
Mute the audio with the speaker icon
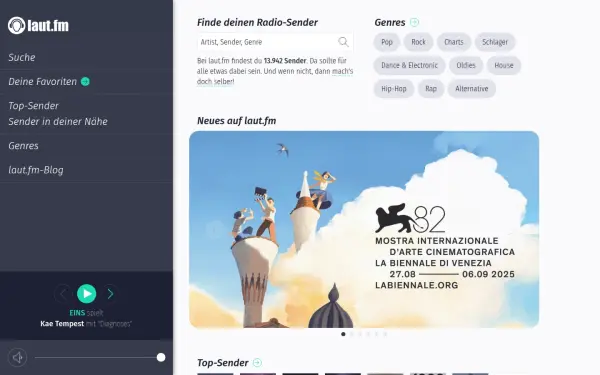(17, 357)
